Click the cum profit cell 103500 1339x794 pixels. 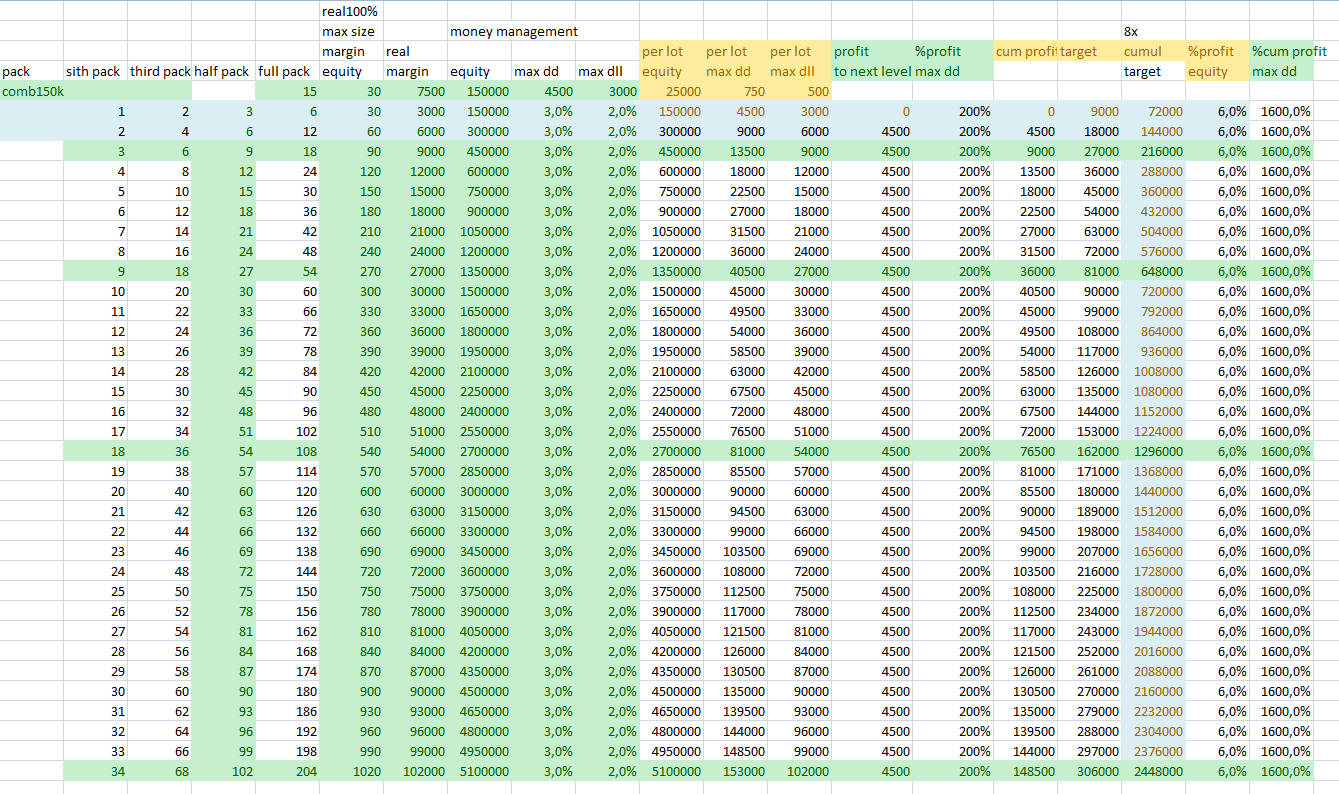coord(1025,571)
